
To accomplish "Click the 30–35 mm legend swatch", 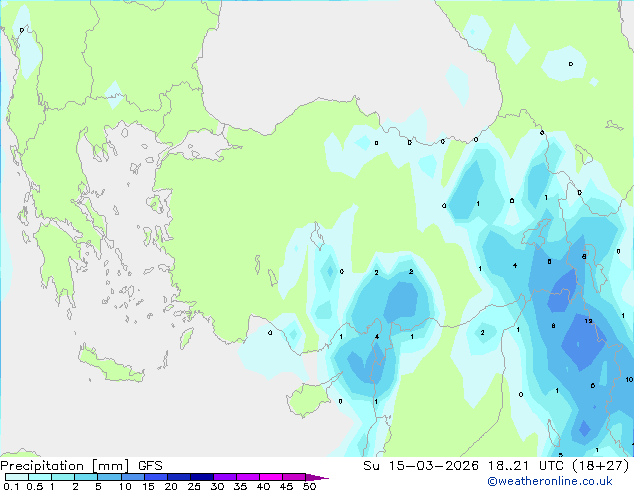I will coord(225,477).
